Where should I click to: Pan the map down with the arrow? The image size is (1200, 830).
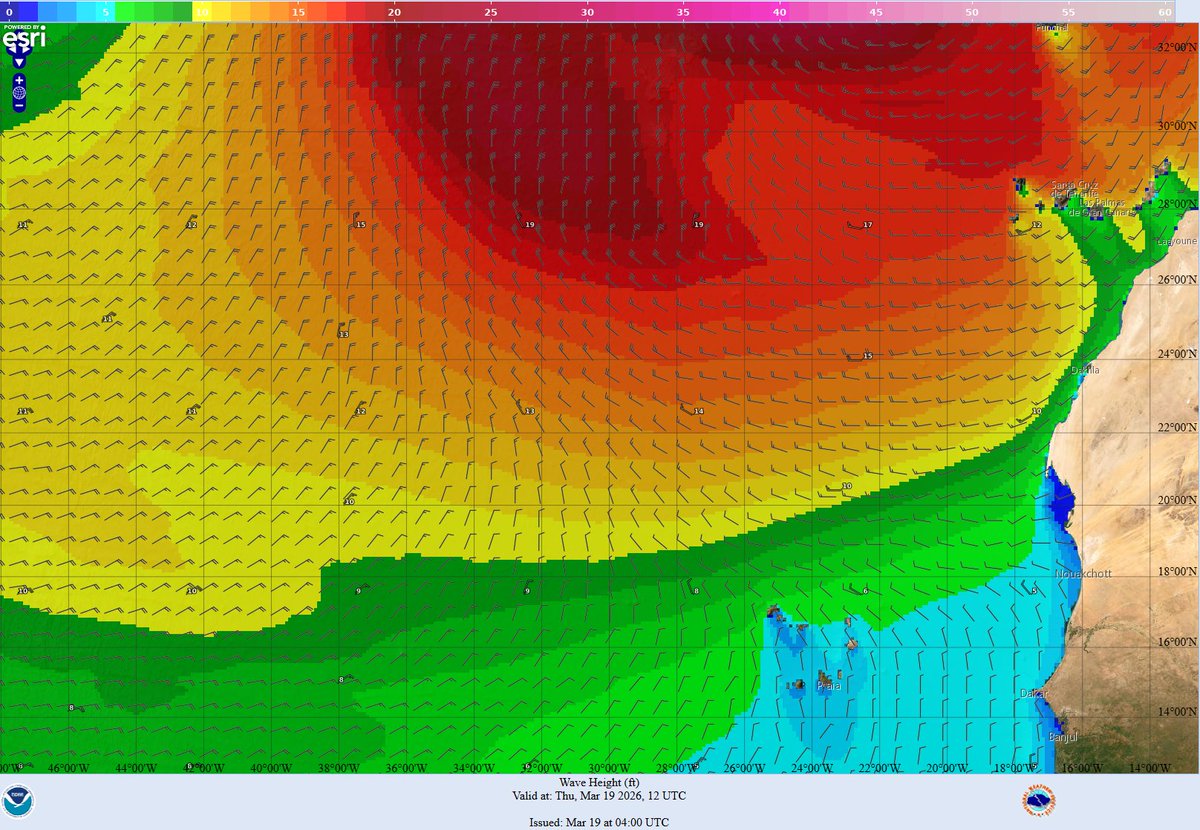pos(19,63)
